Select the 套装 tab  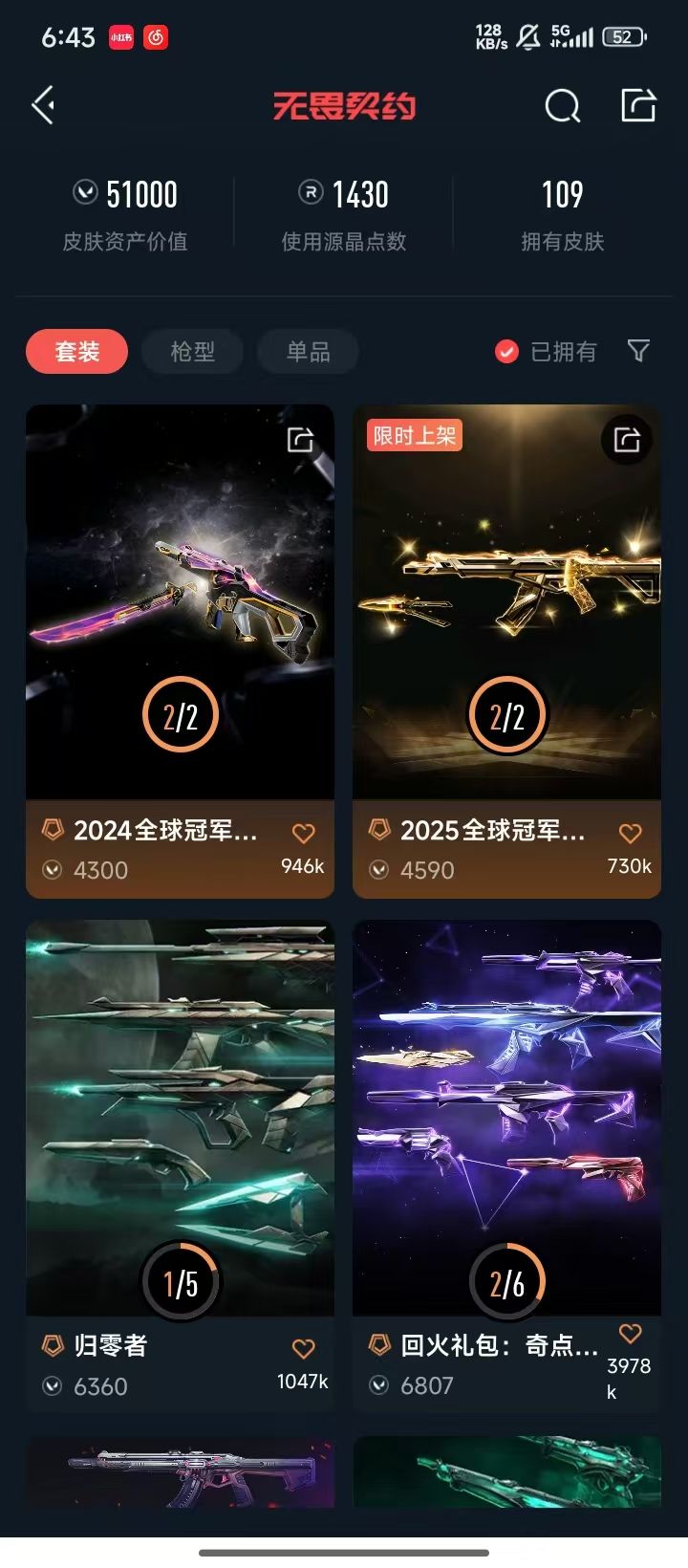pos(76,352)
